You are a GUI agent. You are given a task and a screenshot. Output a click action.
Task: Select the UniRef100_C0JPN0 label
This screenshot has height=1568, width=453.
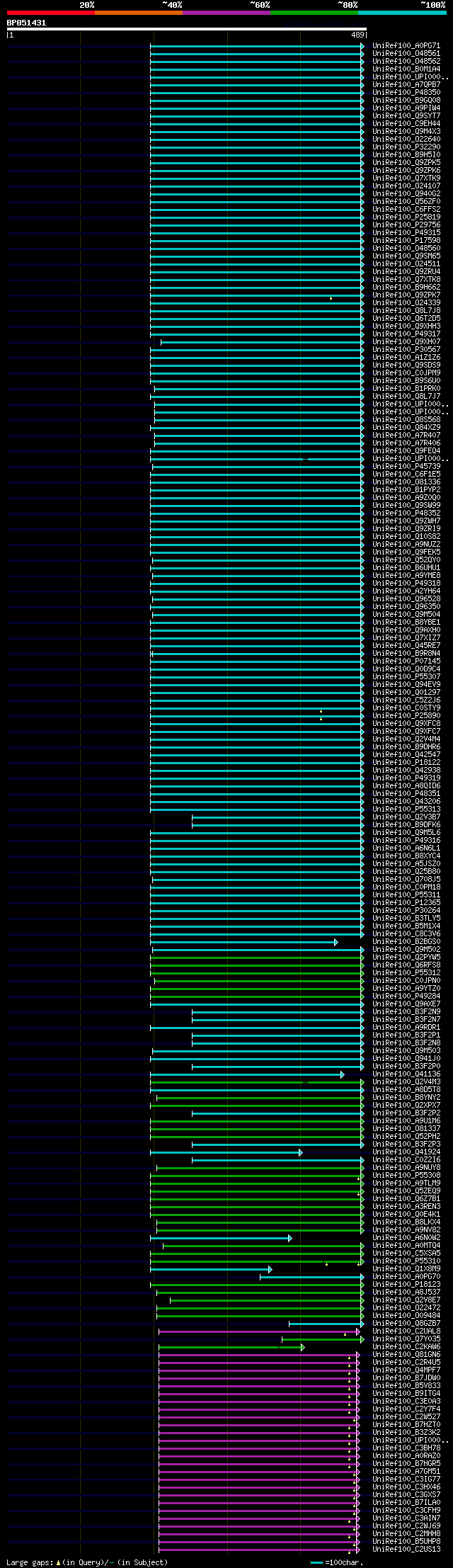tap(406, 981)
